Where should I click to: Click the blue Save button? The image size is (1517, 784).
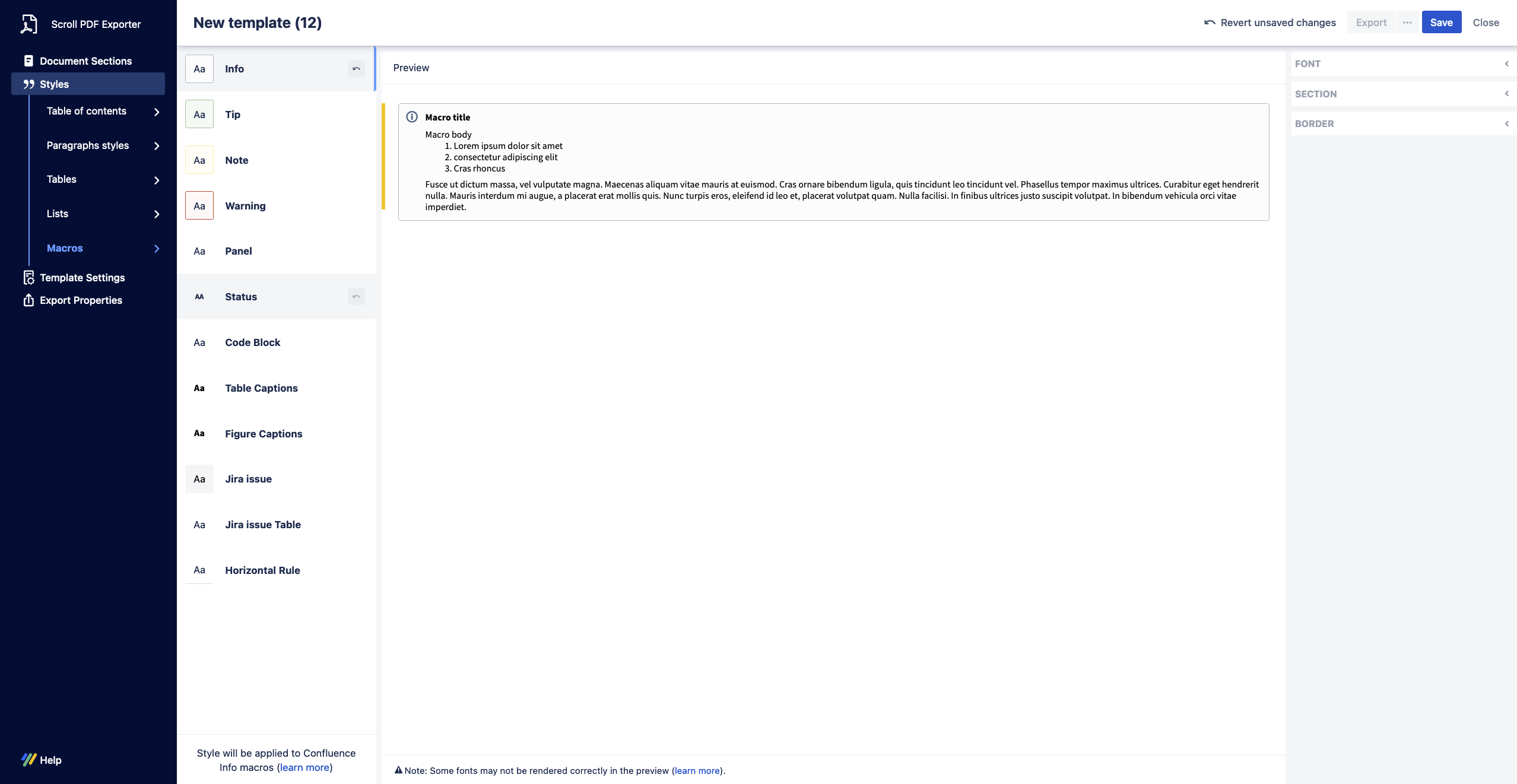(x=1441, y=23)
